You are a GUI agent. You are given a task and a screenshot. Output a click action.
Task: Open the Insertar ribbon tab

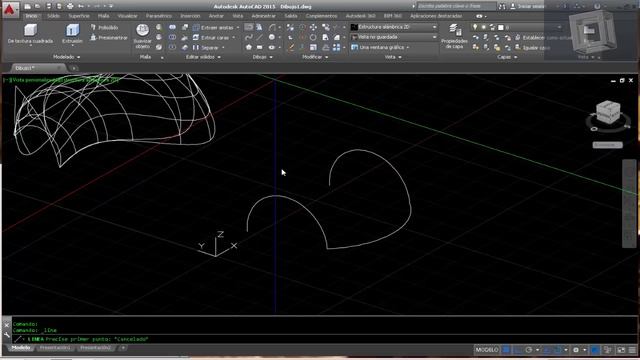tap(190, 16)
